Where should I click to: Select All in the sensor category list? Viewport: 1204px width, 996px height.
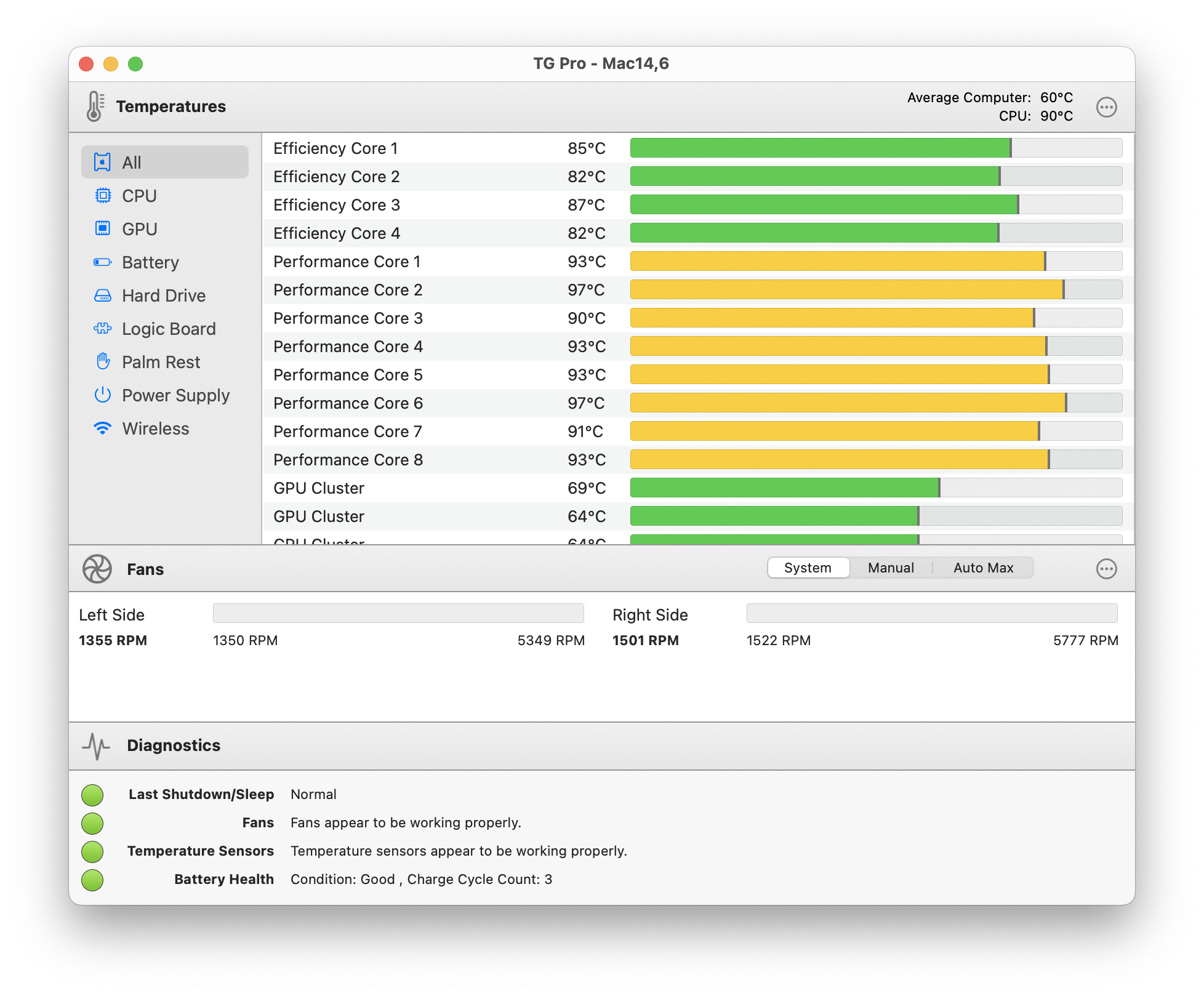[131, 161]
